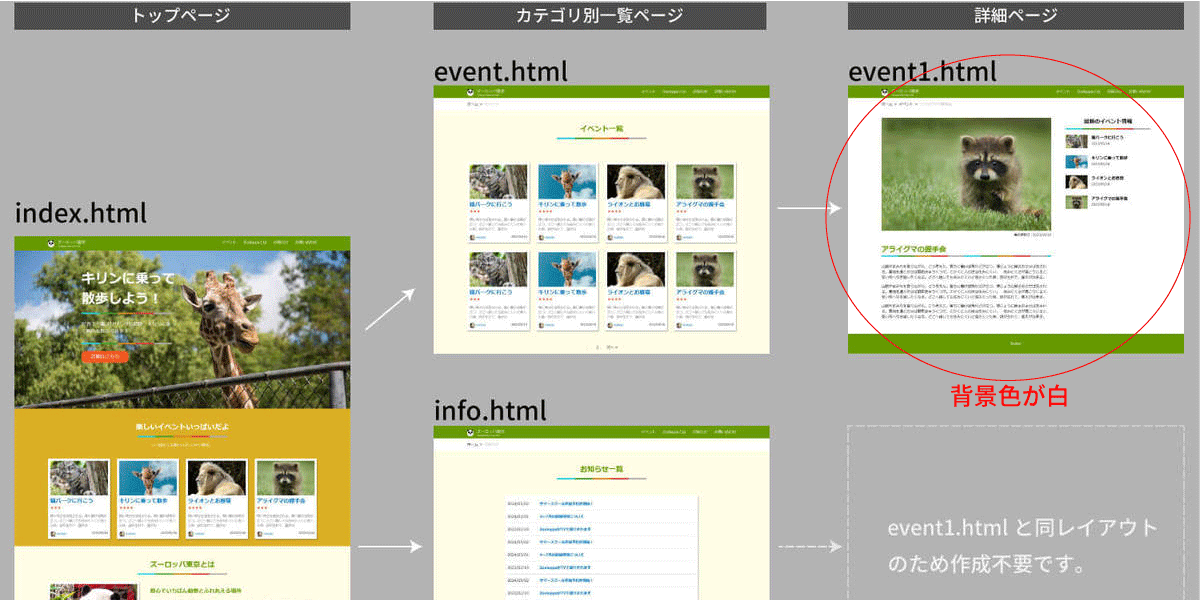Click the ライオンとお昼寝 link in index.html
1200x600 pixels.
210,500
